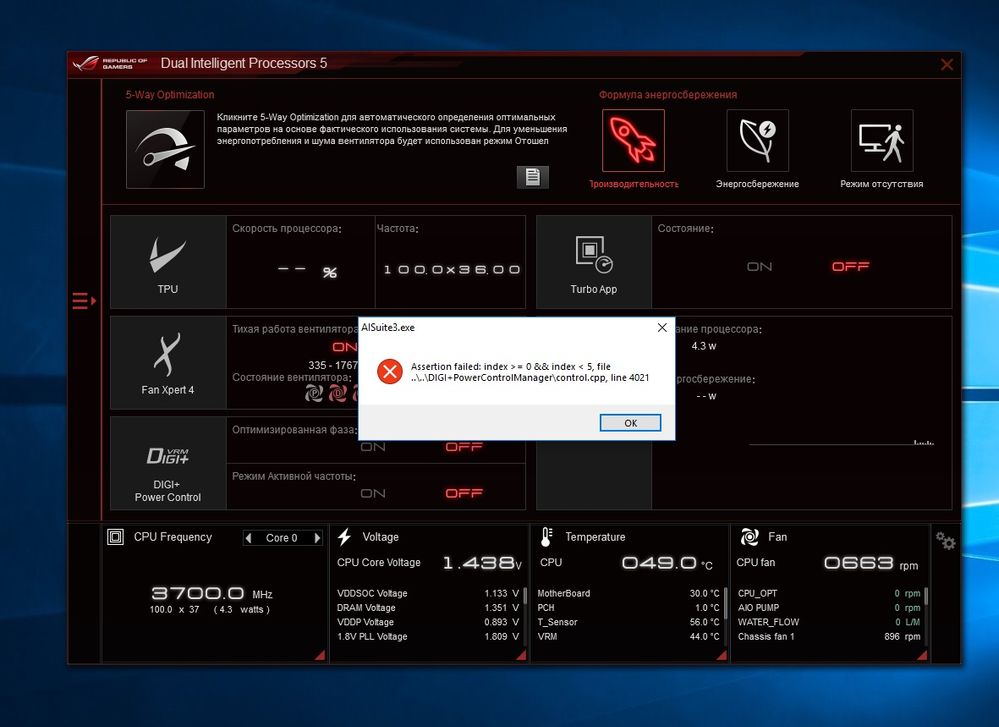The height and width of the screenshot is (727, 999).
Task: Click the Temperature thermometer icon
Action: (546, 537)
